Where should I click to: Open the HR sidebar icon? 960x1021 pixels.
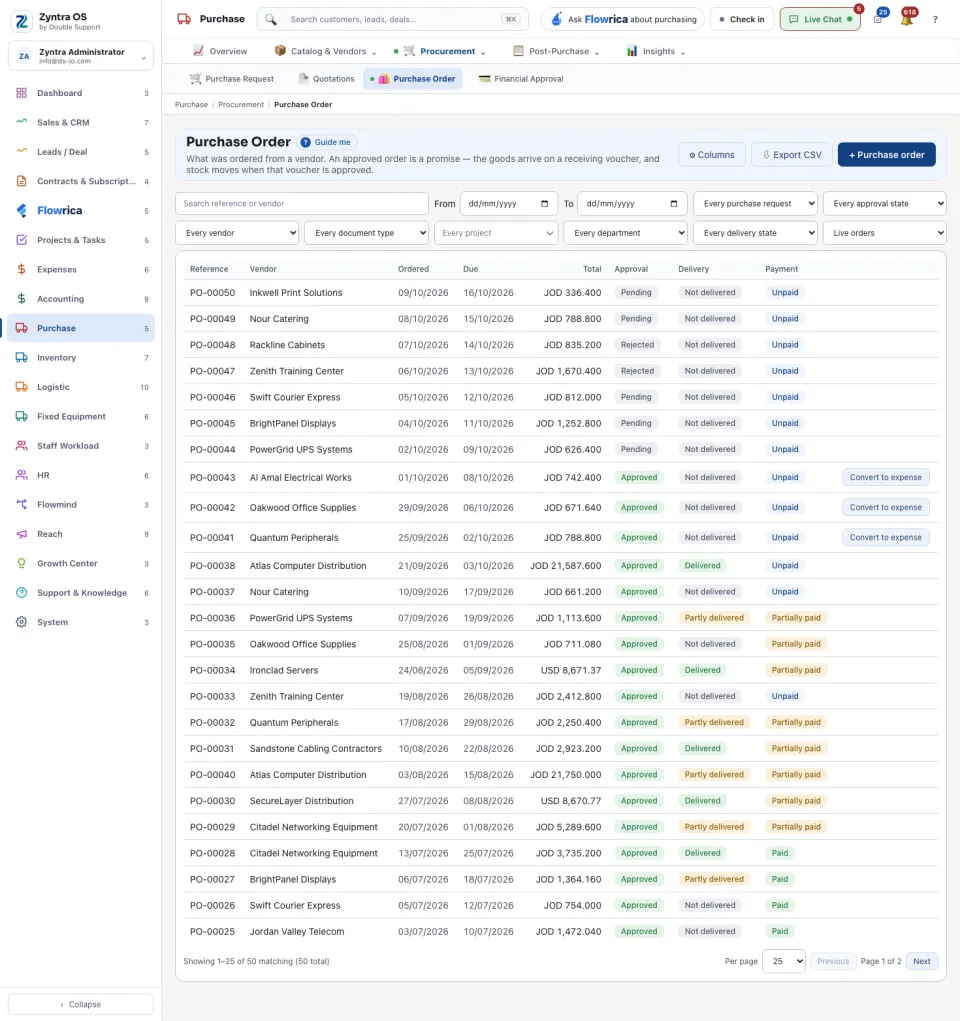pyautogui.click(x=21, y=475)
